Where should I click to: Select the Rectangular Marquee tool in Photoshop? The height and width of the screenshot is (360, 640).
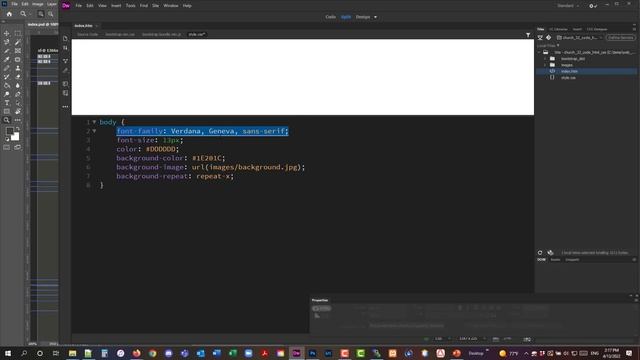[x=18, y=33]
